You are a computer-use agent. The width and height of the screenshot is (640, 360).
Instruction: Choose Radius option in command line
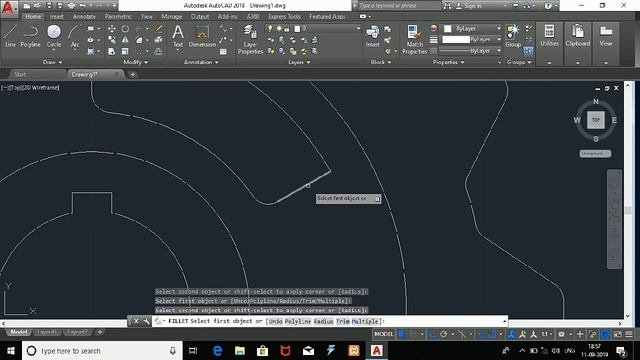pyautogui.click(x=324, y=321)
